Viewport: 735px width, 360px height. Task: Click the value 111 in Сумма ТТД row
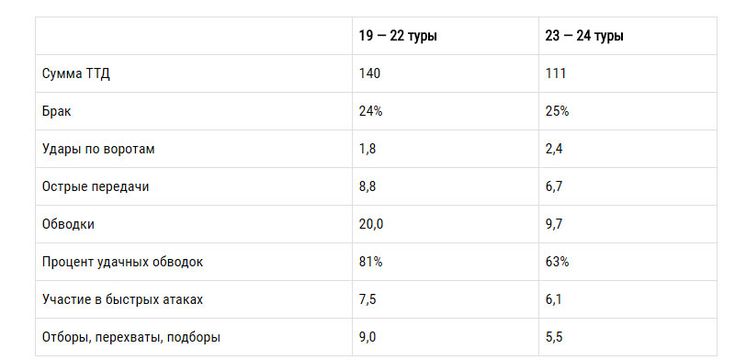pyautogui.click(x=555, y=74)
